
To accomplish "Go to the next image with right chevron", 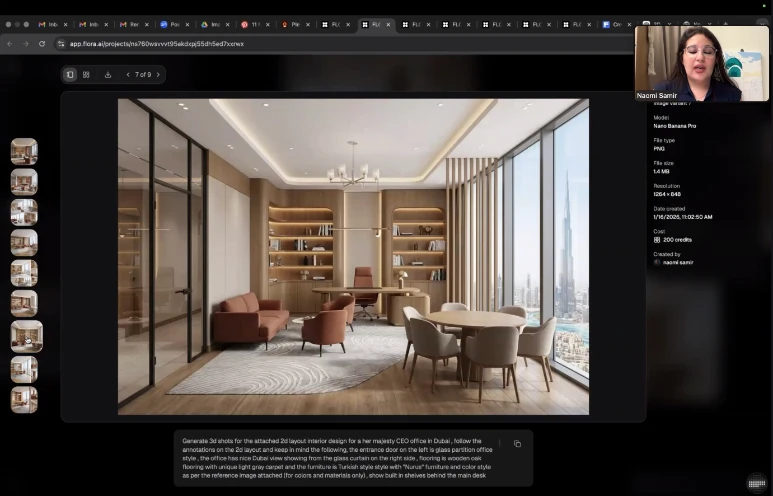I will [158, 74].
